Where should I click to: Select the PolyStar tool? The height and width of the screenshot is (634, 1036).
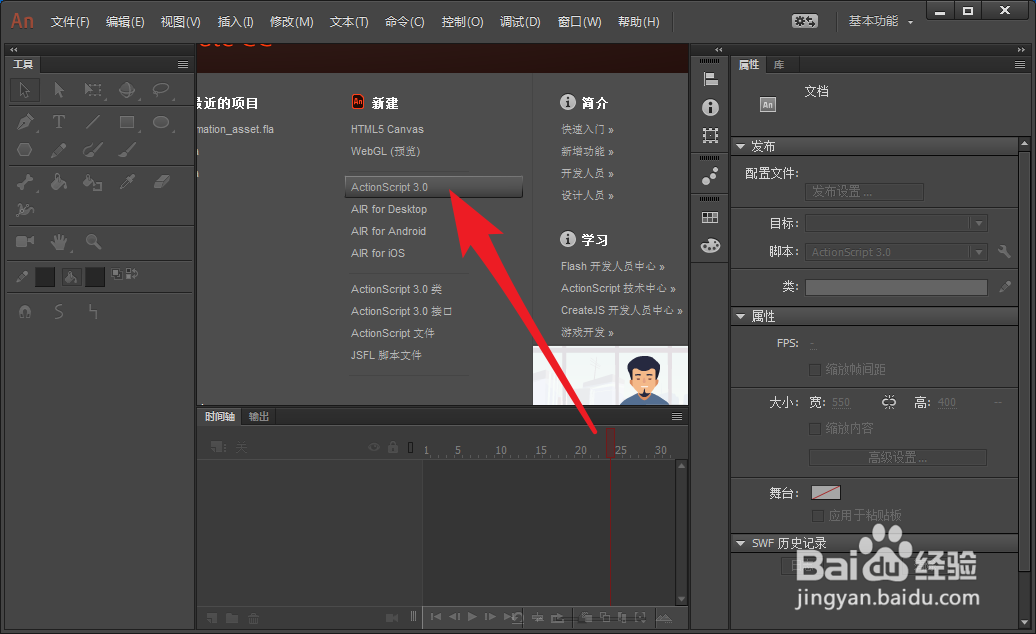pyautogui.click(x=24, y=150)
